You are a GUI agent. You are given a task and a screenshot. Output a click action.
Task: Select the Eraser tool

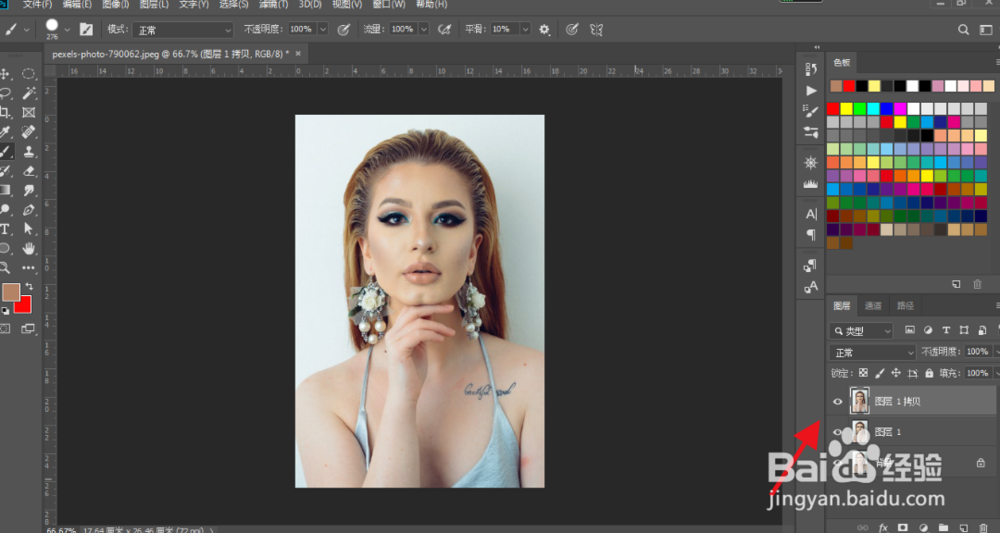pos(29,171)
